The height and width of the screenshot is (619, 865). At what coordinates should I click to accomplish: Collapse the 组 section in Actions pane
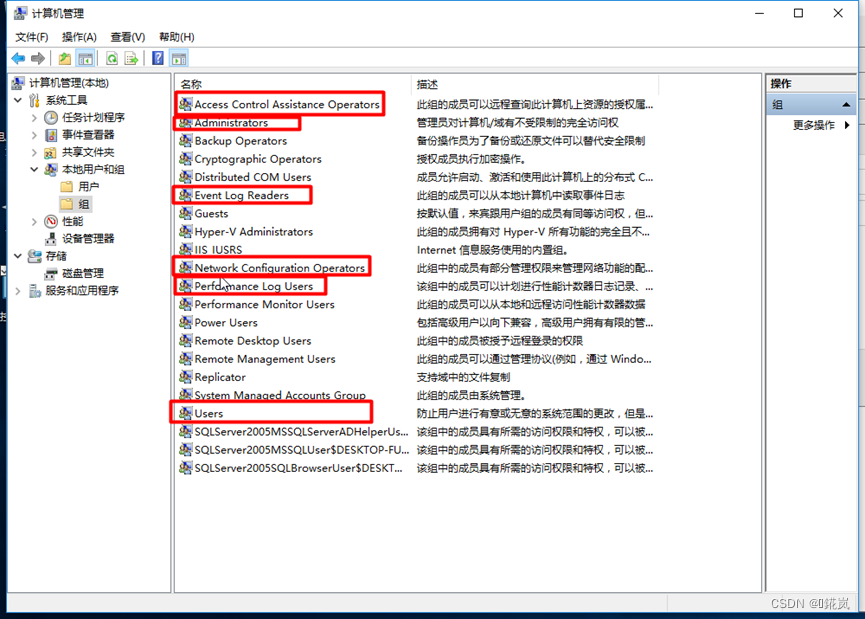point(846,104)
